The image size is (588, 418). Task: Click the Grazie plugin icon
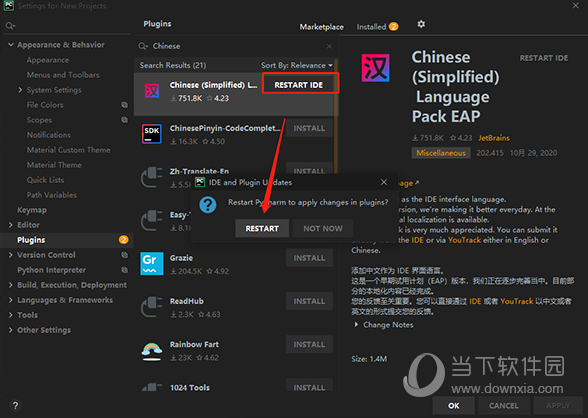[x=152, y=264]
